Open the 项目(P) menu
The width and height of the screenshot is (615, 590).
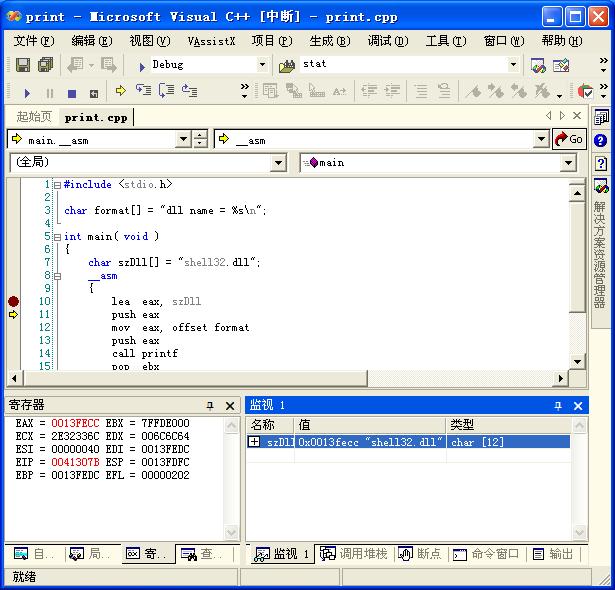[272, 41]
